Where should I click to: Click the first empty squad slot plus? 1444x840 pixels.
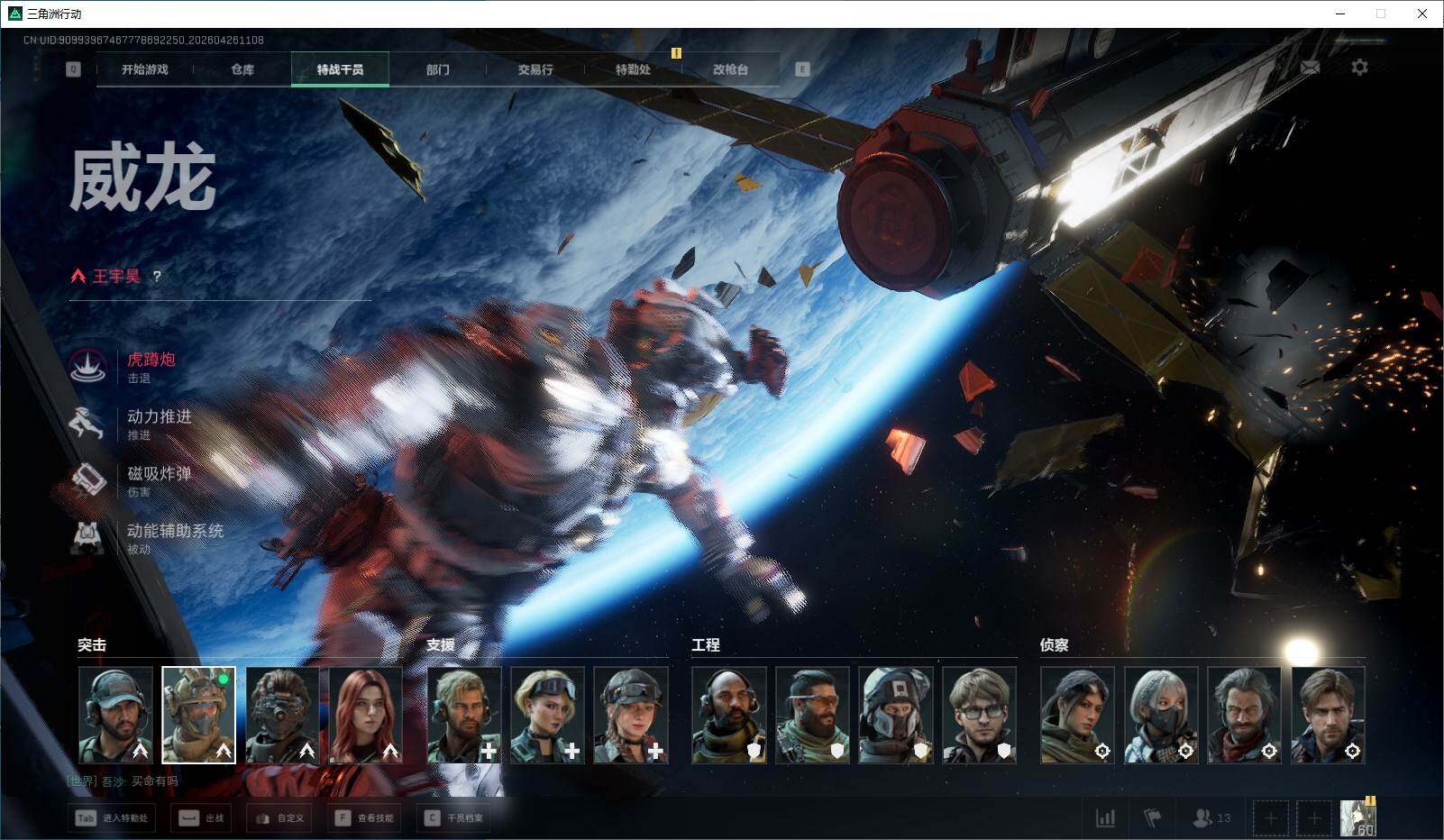pyautogui.click(x=1270, y=818)
